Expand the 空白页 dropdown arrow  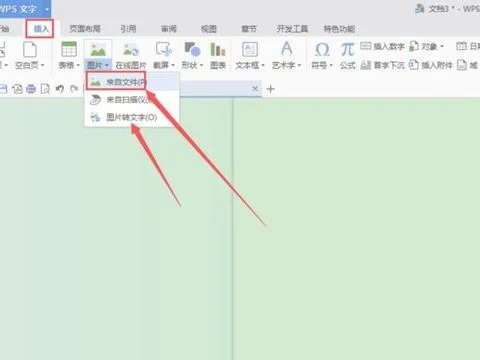pyautogui.click(x=42, y=65)
